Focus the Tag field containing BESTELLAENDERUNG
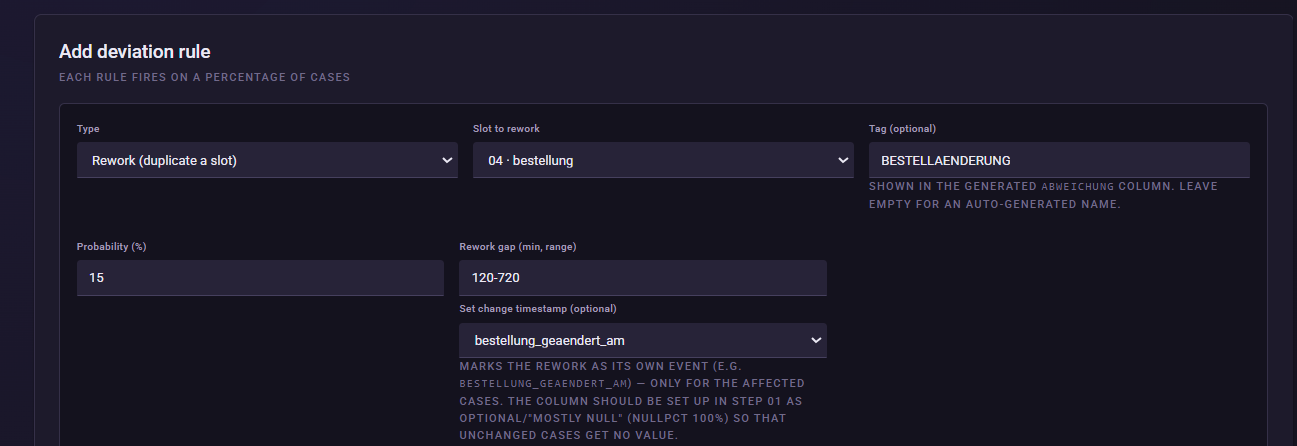The width and height of the screenshot is (1297, 446). (x=1059, y=160)
